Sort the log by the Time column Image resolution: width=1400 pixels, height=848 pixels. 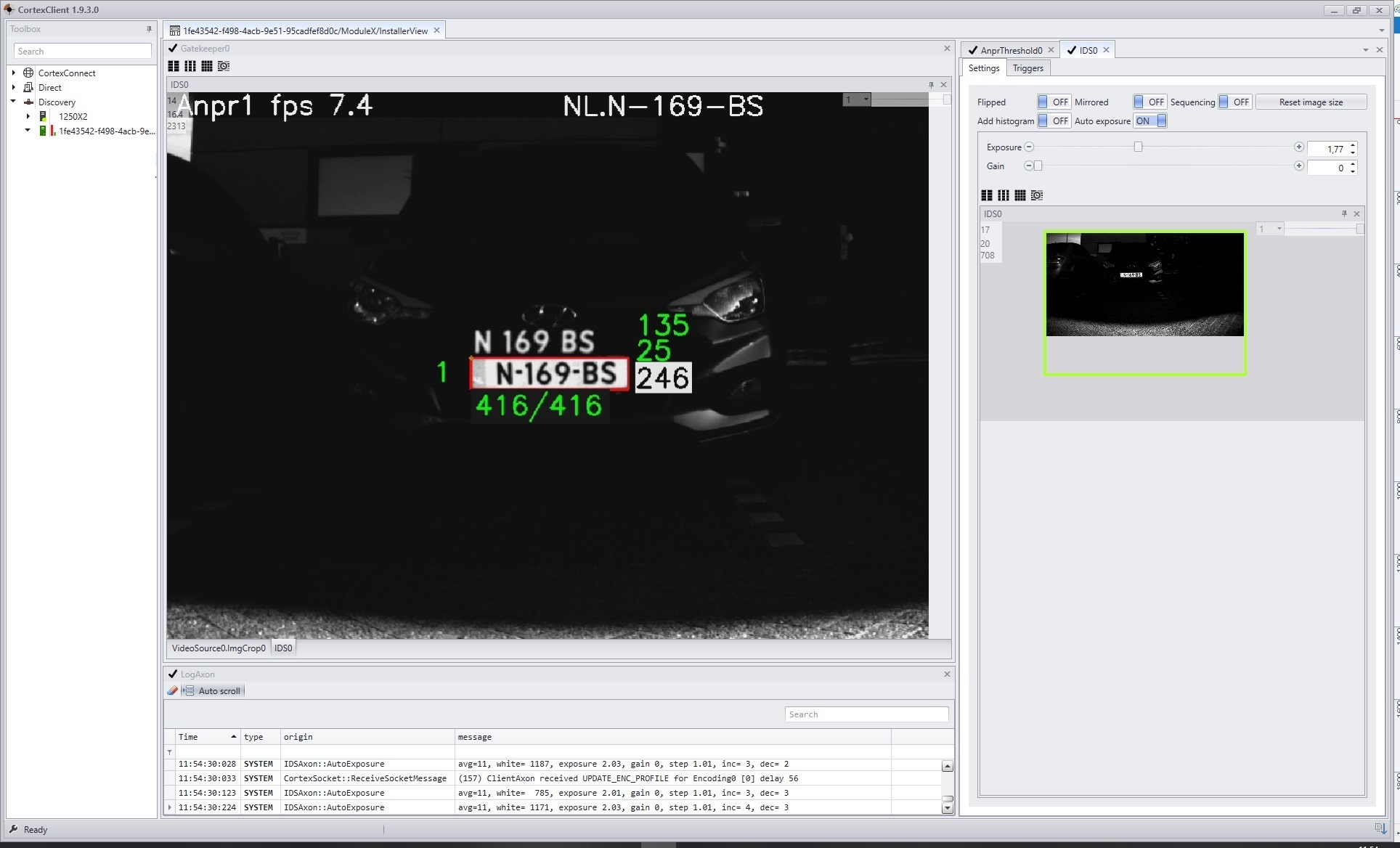(x=207, y=737)
